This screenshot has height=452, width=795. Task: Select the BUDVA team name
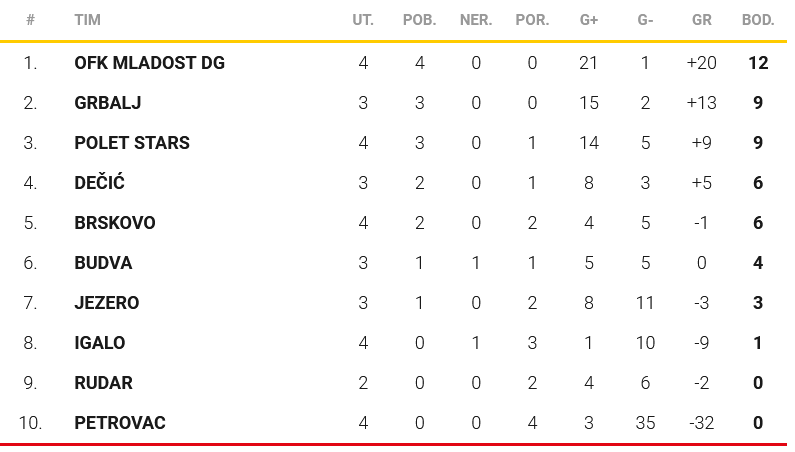103,263
